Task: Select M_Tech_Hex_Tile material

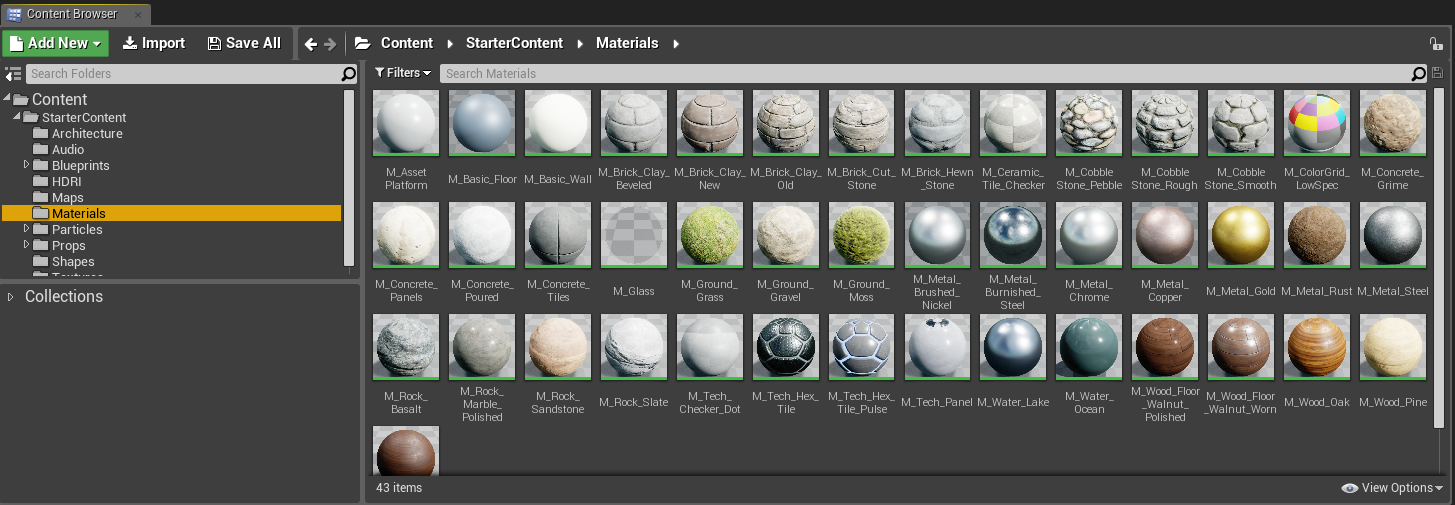Action: (x=786, y=365)
